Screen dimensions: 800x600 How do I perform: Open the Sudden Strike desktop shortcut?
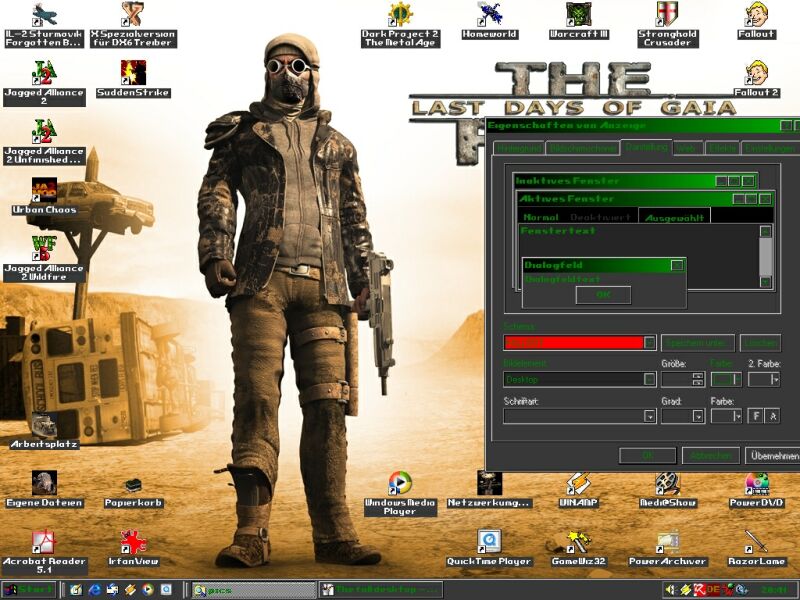pyautogui.click(x=133, y=80)
